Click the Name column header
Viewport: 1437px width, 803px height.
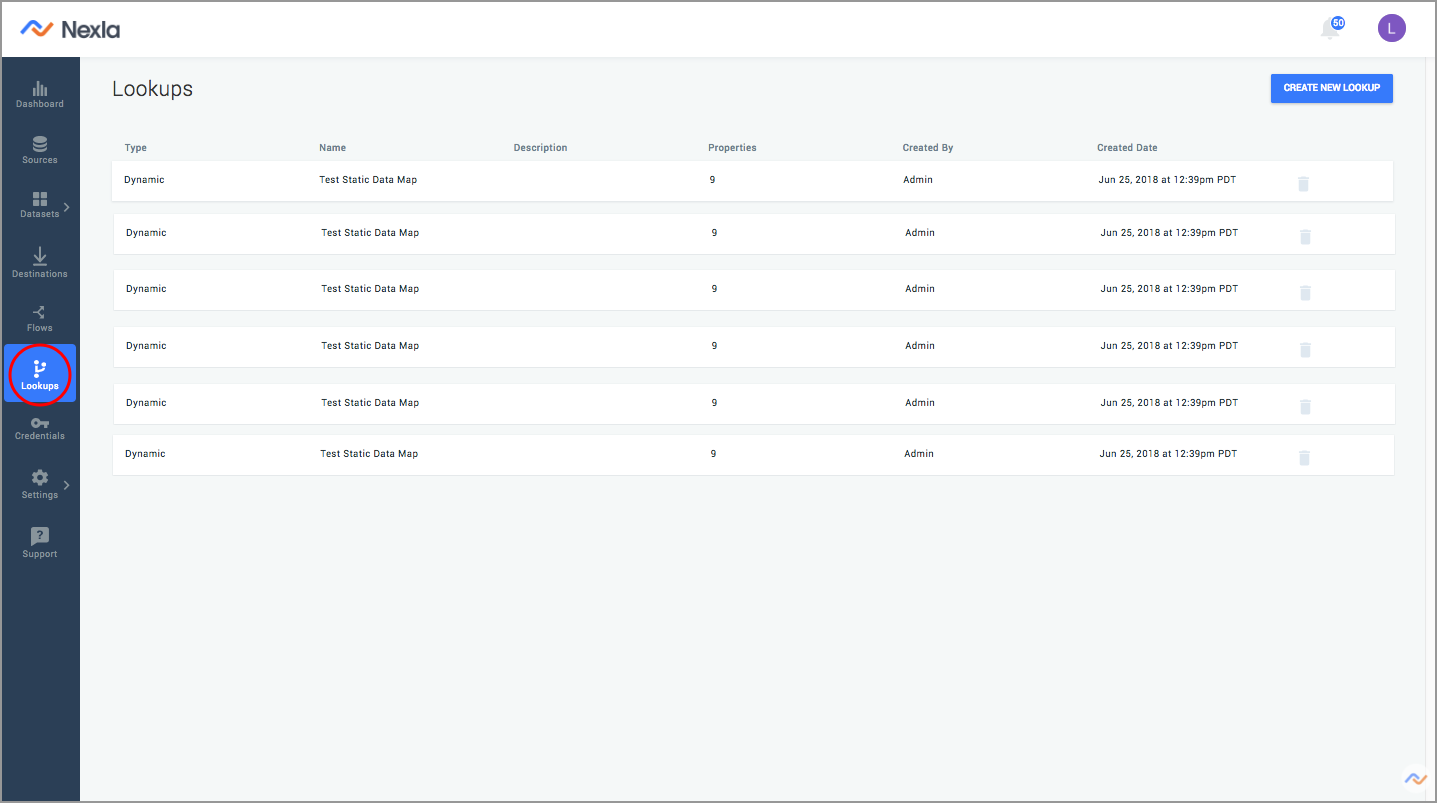(332, 148)
